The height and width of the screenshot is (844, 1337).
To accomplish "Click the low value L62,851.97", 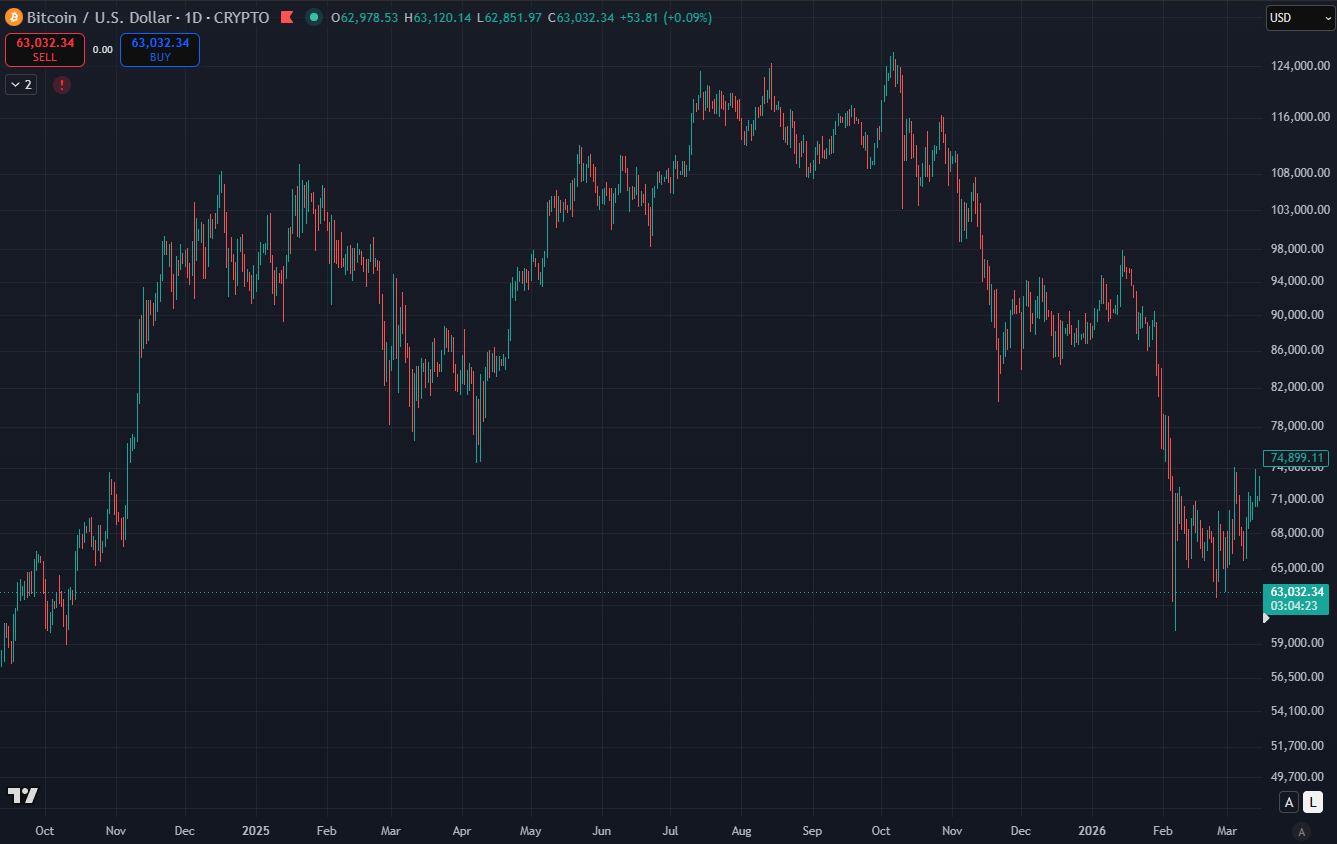I will [x=509, y=18].
